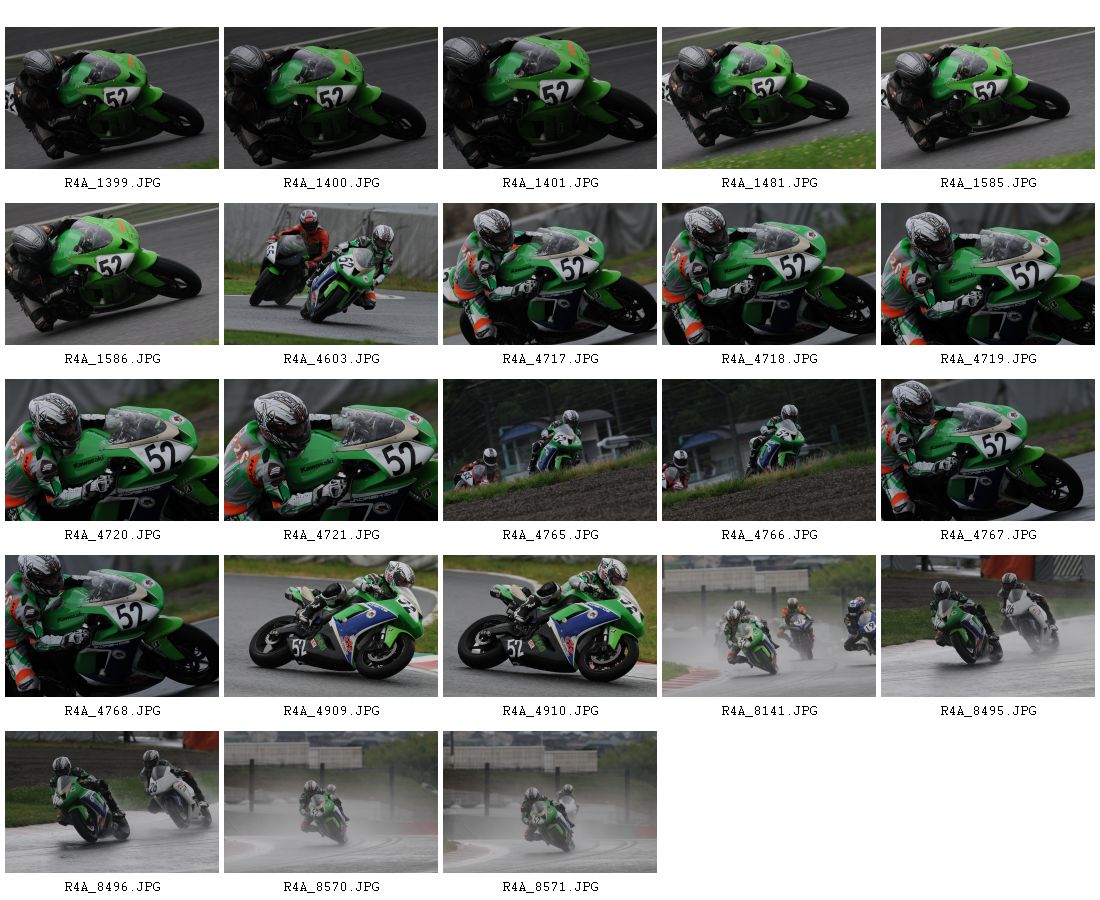Open close-up photo R4A_4721.JPG

click(x=330, y=450)
